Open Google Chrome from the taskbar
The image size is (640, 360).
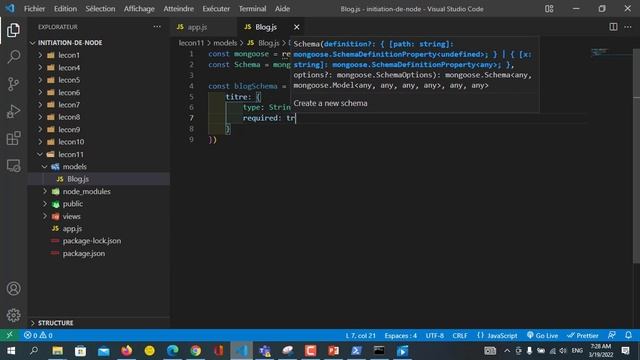(x=196, y=351)
